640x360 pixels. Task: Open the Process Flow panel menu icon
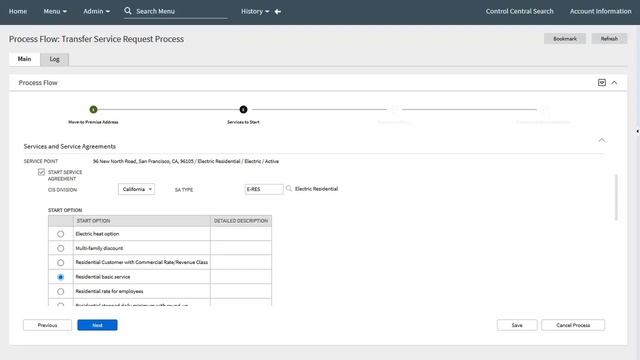click(x=602, y=82)
